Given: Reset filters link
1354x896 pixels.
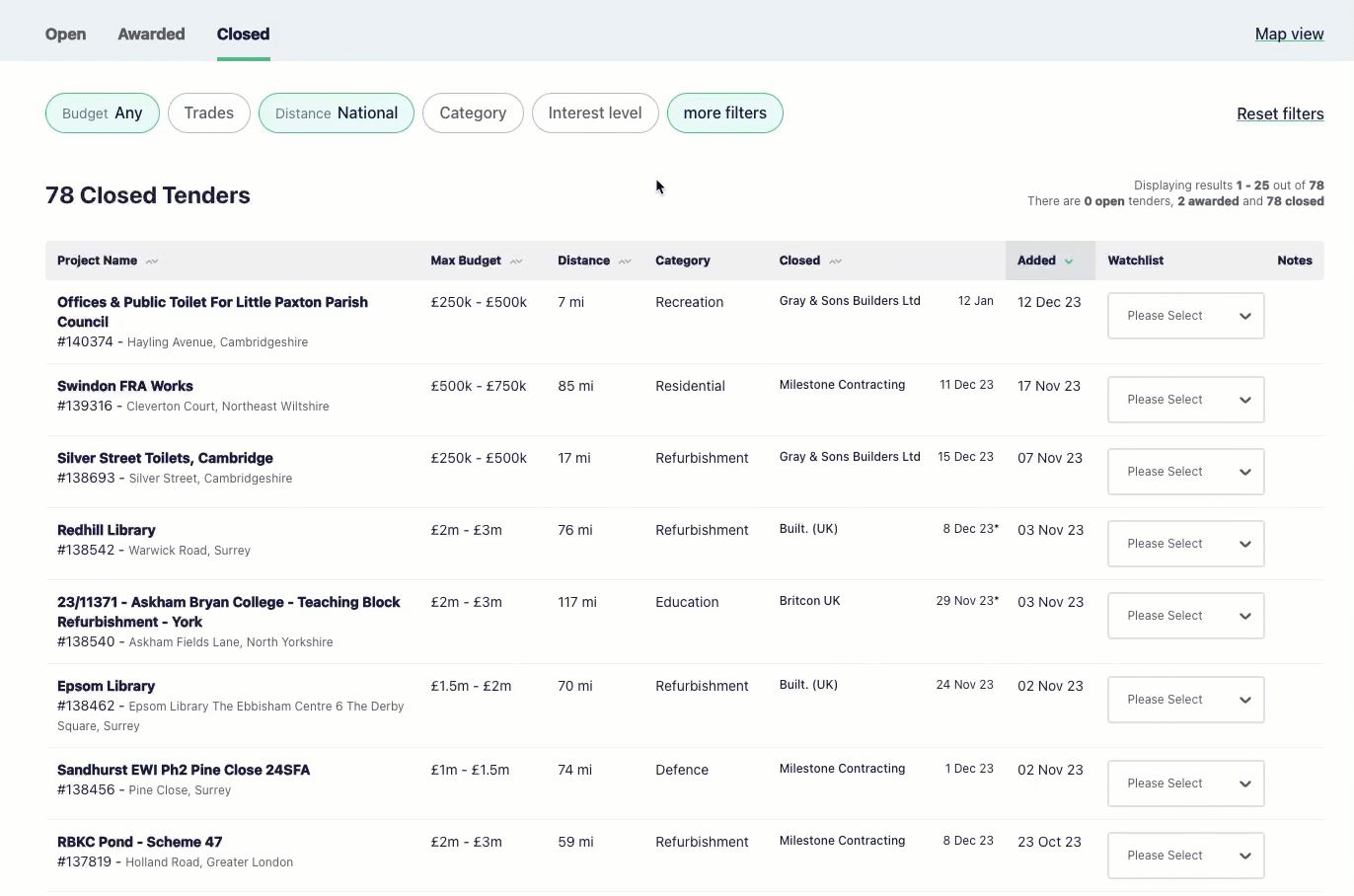Looking at the screenshot, I should click(x=1280, y=113).
